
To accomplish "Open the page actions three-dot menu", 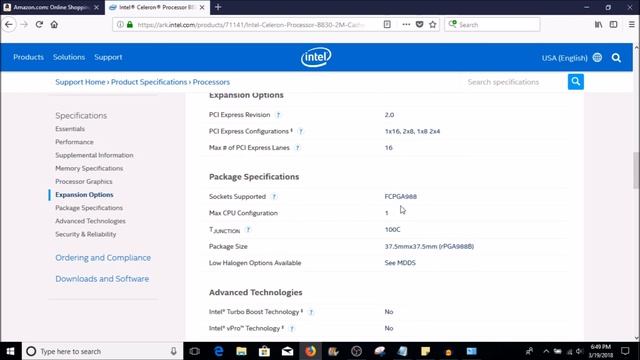I will [x=406, y=24].
